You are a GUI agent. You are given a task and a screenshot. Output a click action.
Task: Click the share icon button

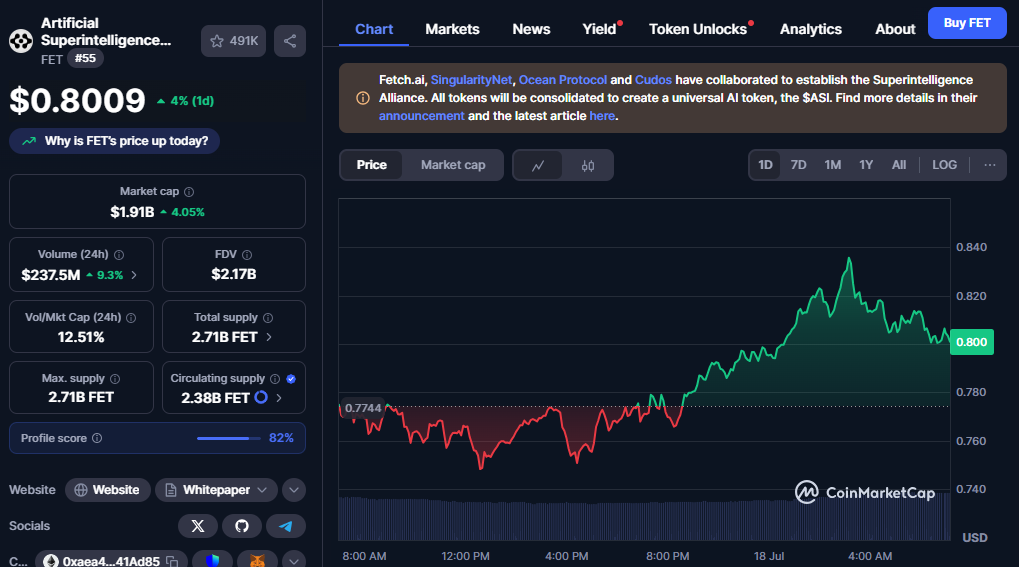(x=290, y=41)
